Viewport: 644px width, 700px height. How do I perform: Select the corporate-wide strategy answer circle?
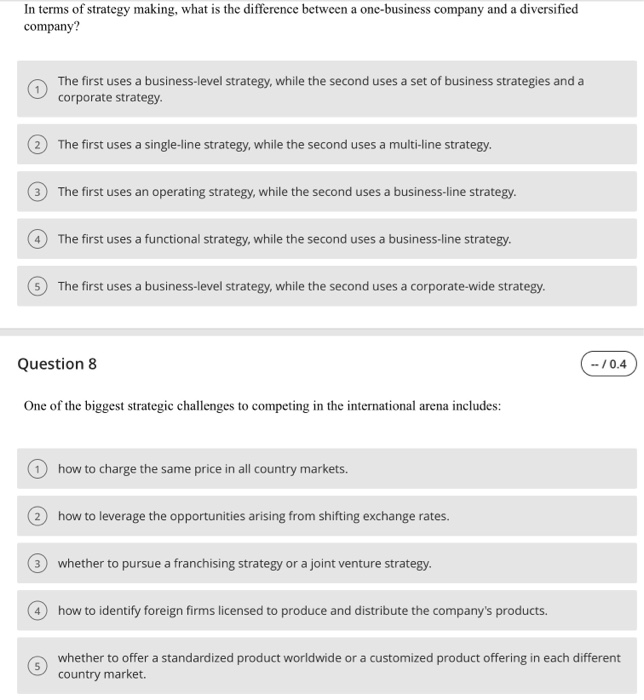pyautogui.click(x=37, y=286)
